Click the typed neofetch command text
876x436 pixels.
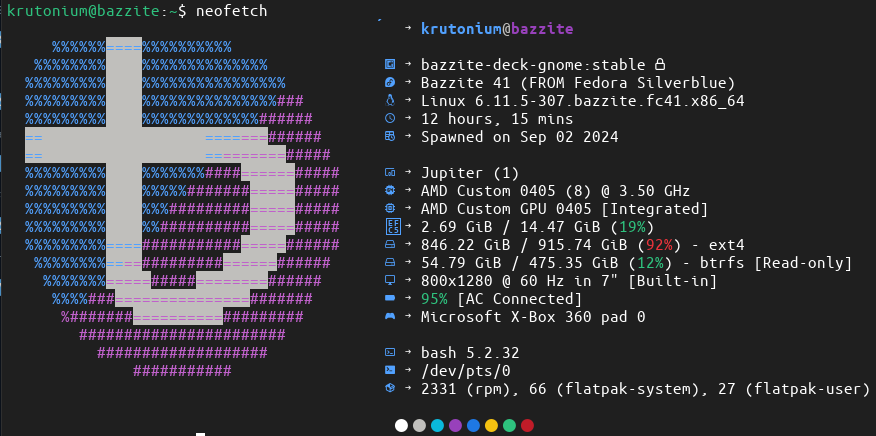click(x=231, y=11)
